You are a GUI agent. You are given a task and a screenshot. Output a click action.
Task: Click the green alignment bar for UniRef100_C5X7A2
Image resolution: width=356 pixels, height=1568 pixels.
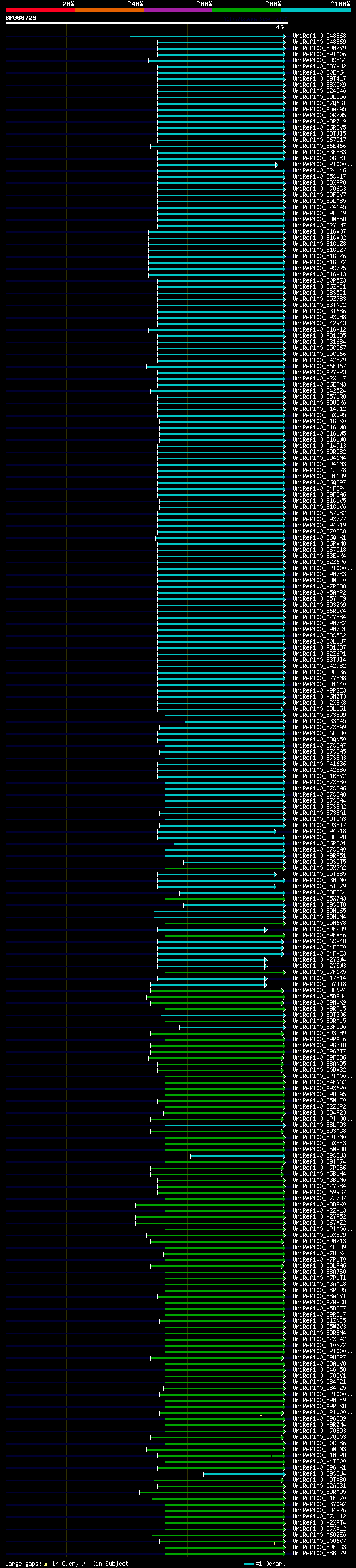point(225,869)
